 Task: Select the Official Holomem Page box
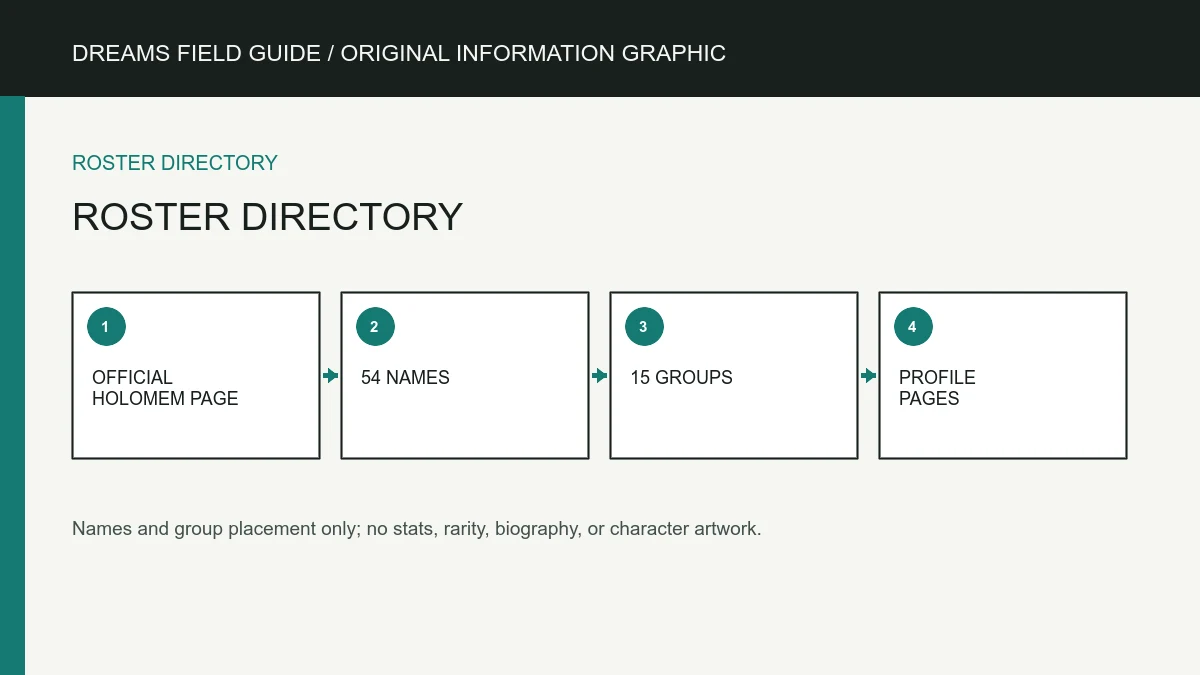coord(196,375)
